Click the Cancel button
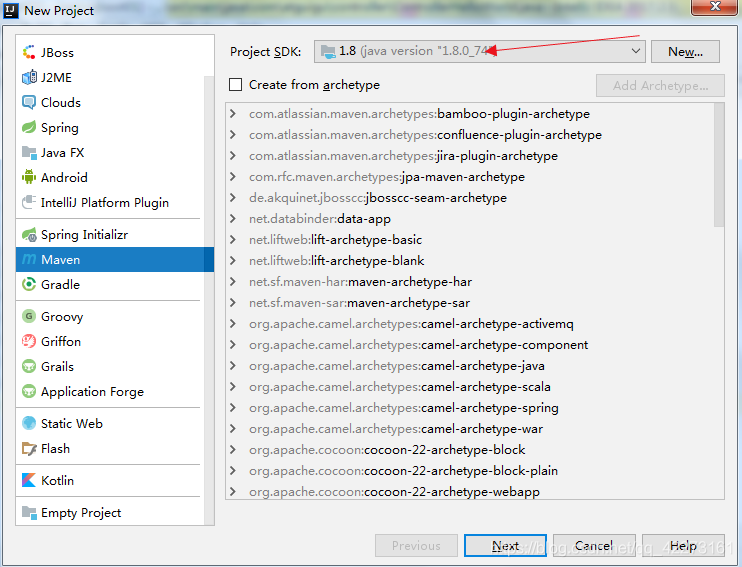The height and width of the screenshot is (567, 742). 594,546
